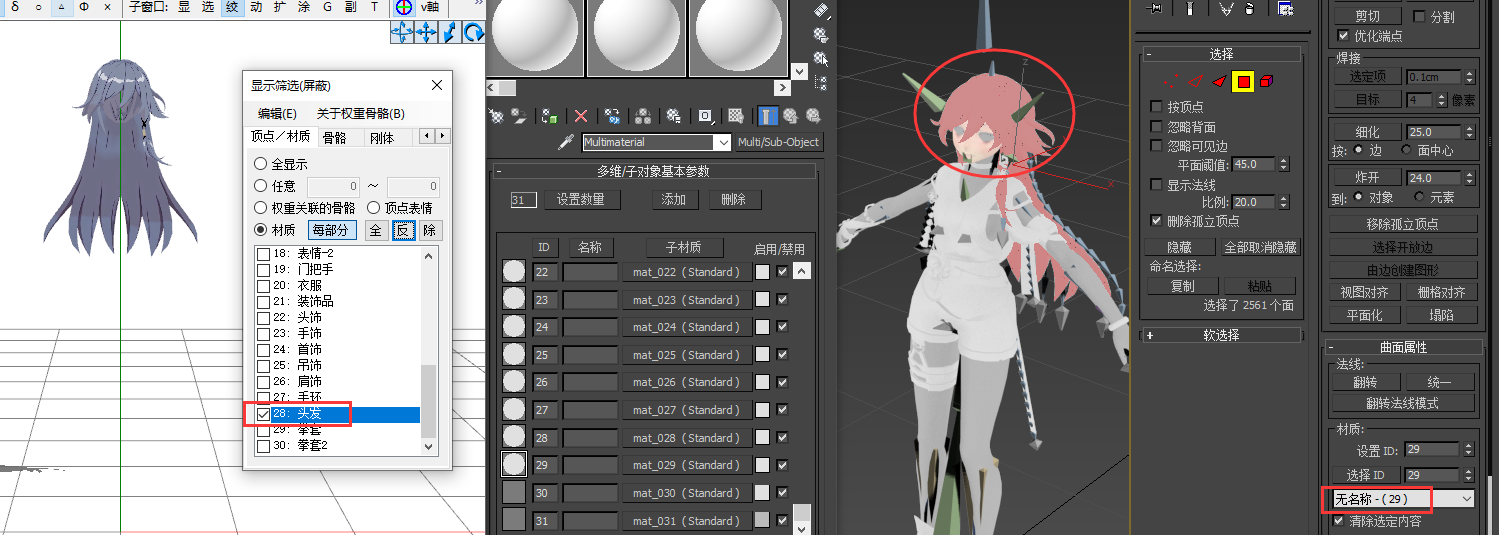Click mat_029 (Standard) sub-material button
The width and height of the screenshot is (1499, 535).
tap(686, 465)
